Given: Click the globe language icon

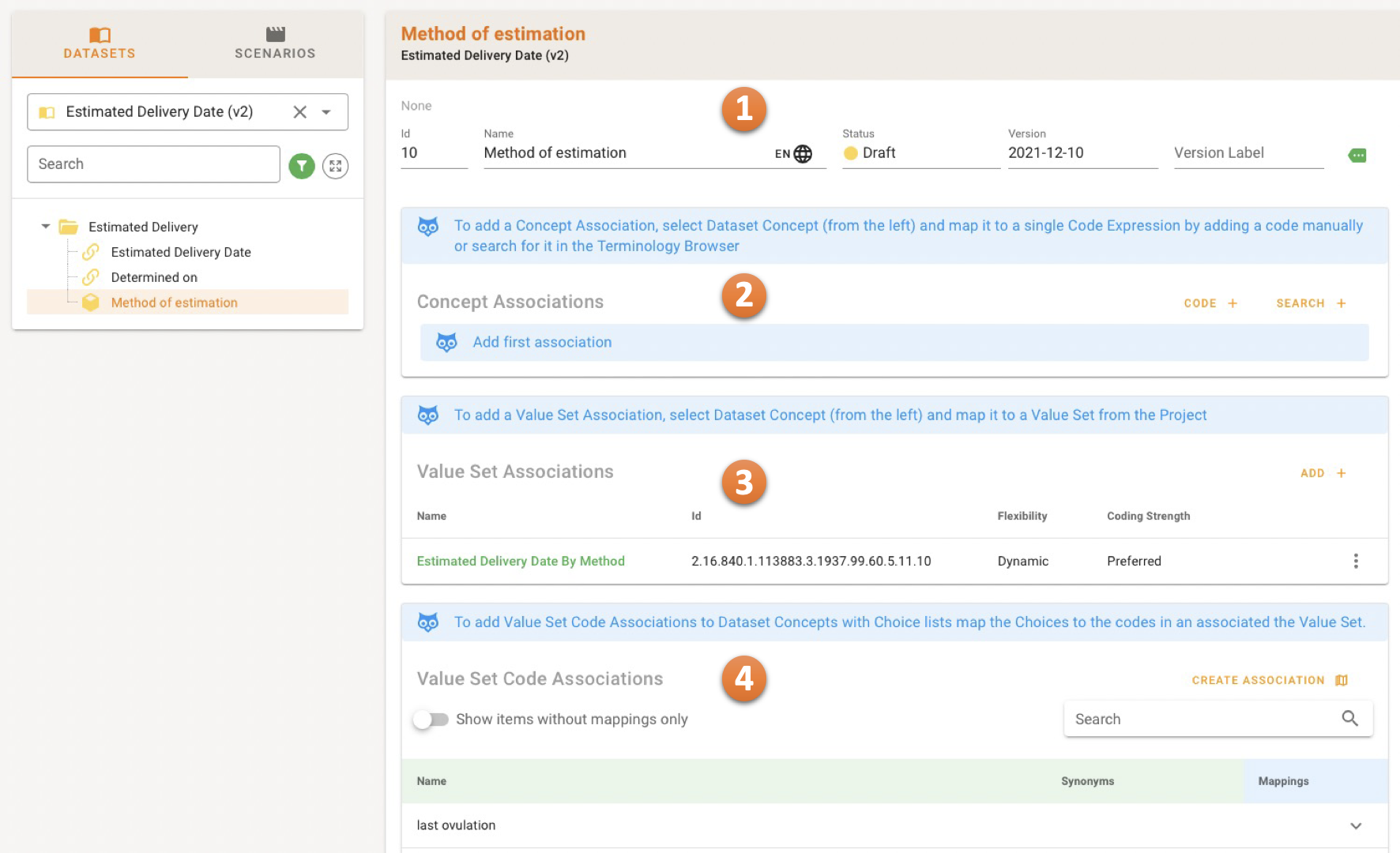Looking at the screenshot, I should tap(803, 154).
